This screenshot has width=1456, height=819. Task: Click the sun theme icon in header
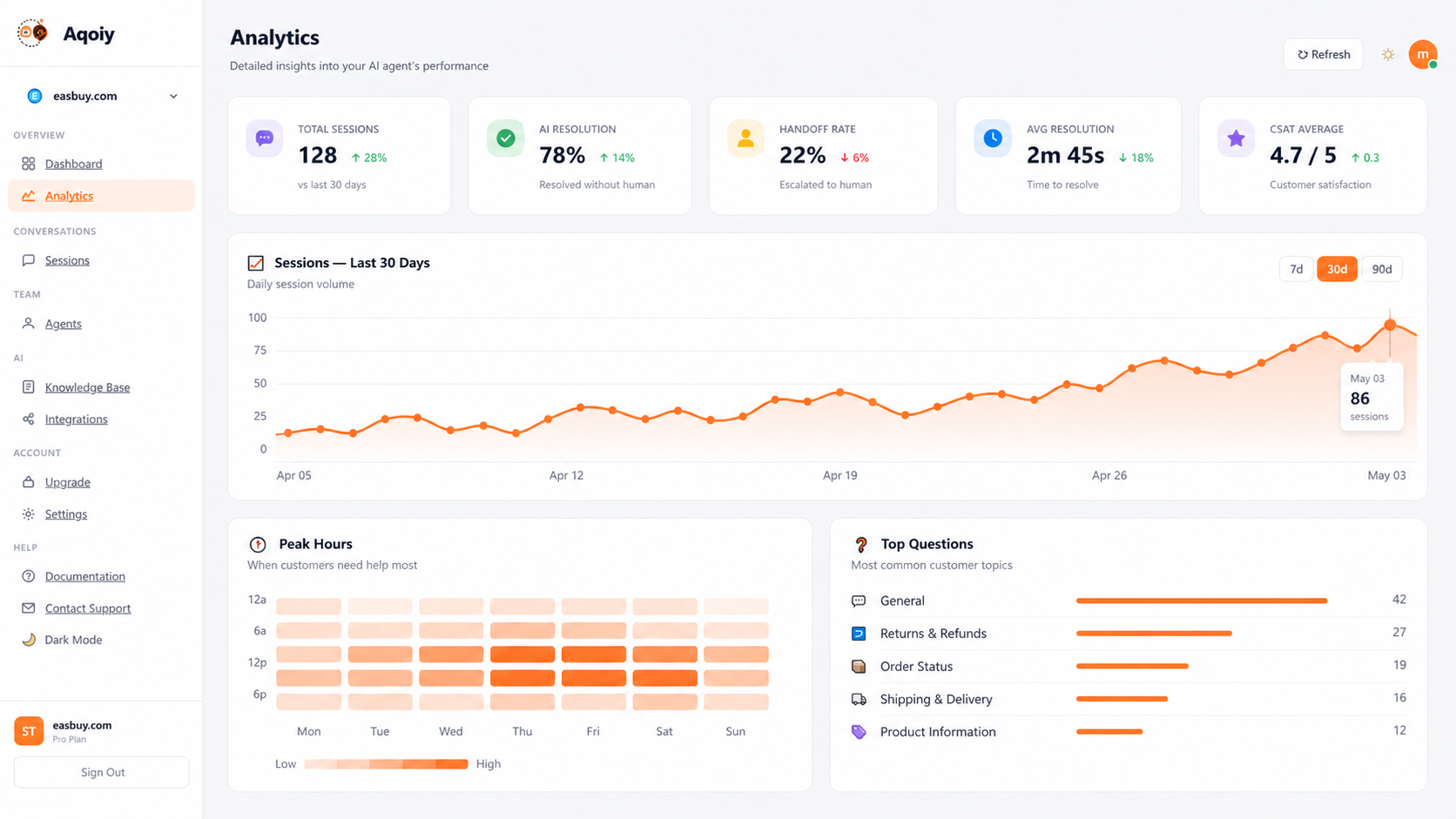pos(1388,55)
